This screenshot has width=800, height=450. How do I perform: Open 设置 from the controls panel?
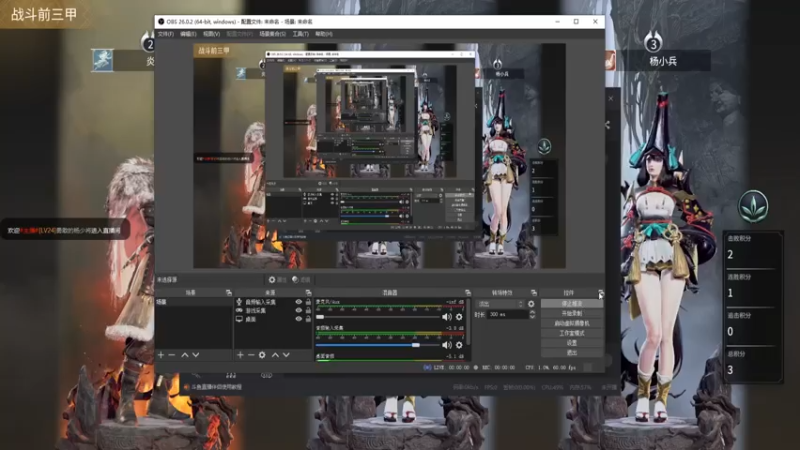point(572,343)
